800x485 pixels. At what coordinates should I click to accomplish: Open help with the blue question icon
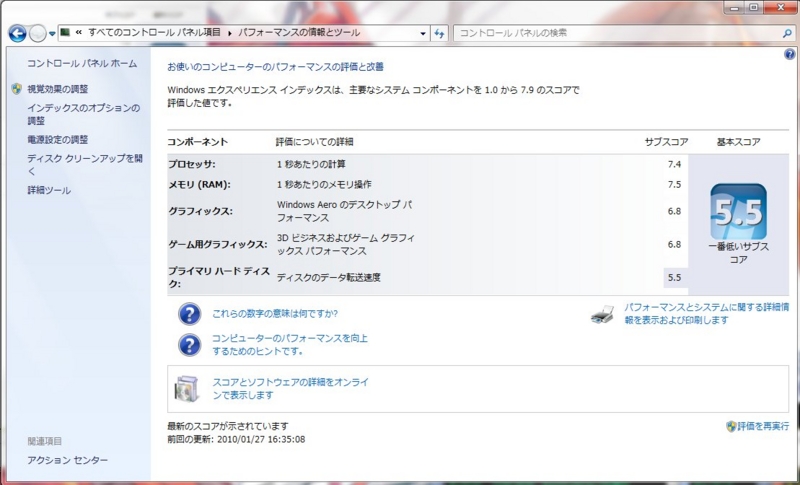(789, 54)
